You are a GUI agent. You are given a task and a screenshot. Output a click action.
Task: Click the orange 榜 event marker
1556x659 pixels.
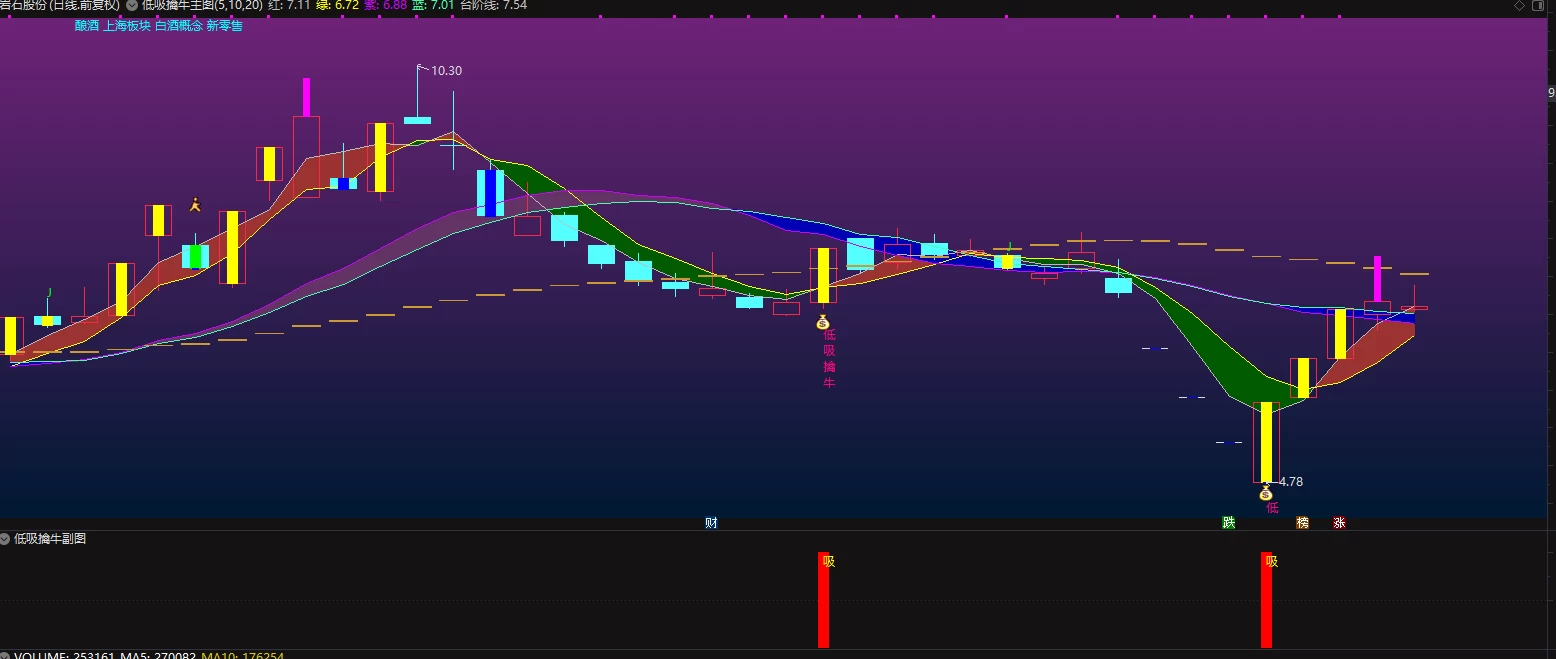pyautogui.click(x=1302, y=522)
